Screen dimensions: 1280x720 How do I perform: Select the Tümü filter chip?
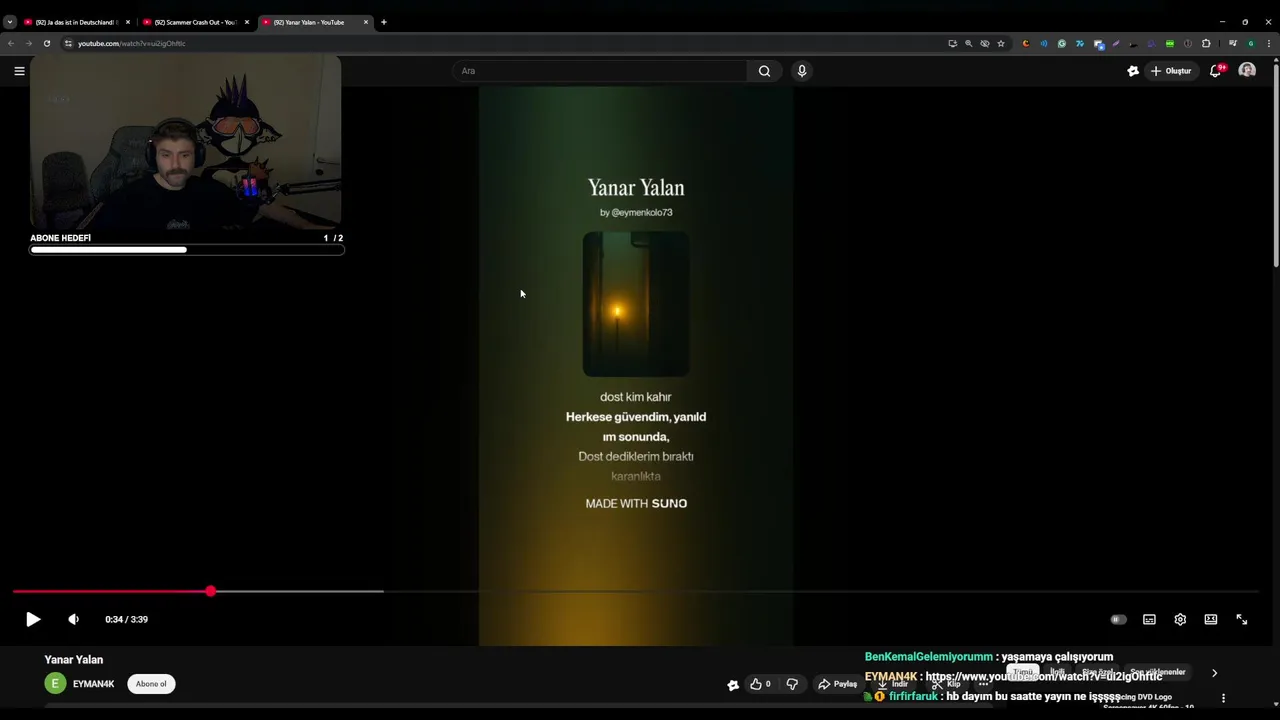coord(1022,672)
